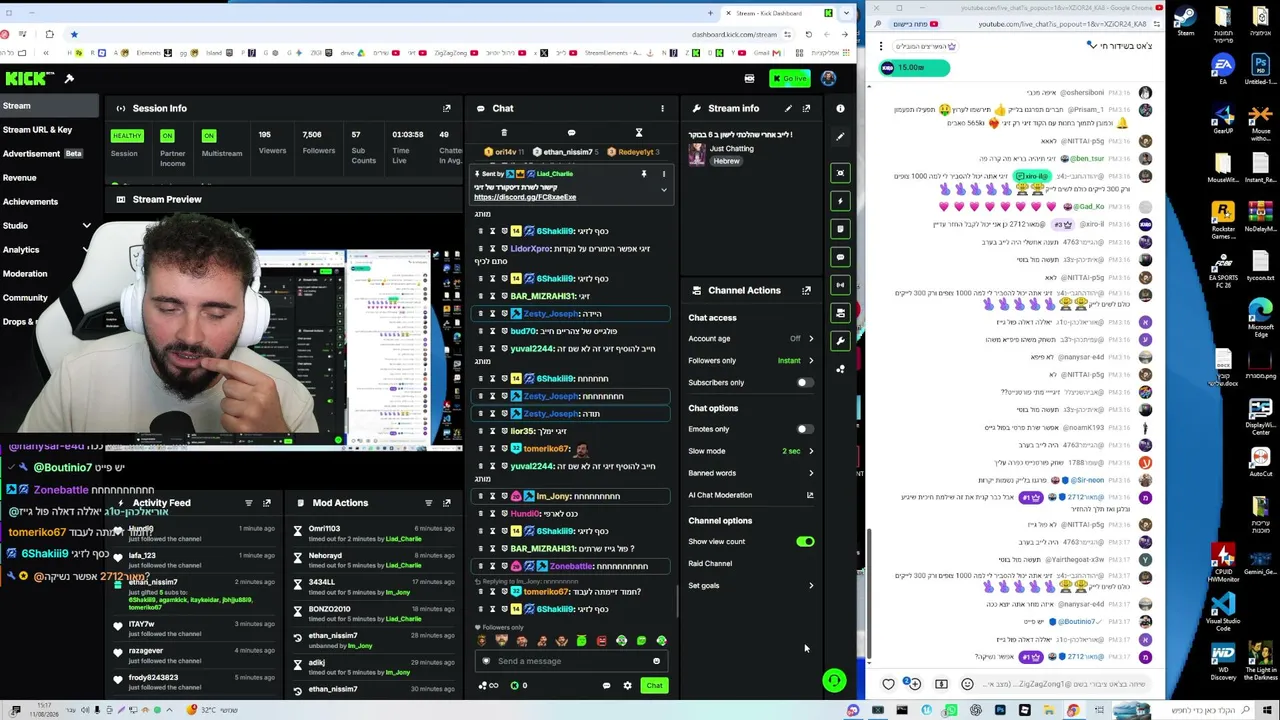Open Revenue in the sidebar
This screenshot has height=720, width=1280.
coord(19,178)
